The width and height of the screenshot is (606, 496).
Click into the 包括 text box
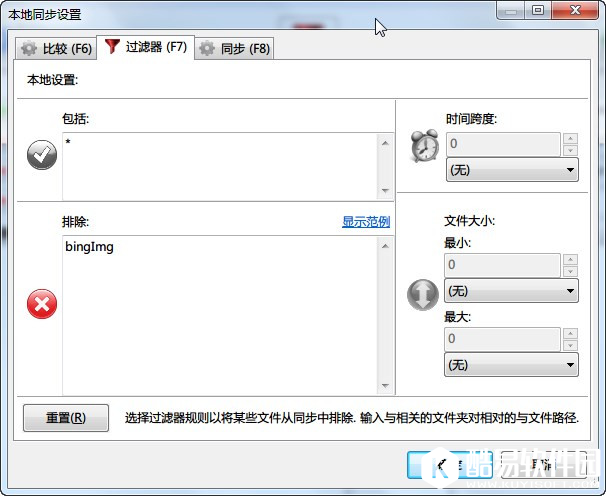(218, 165)
